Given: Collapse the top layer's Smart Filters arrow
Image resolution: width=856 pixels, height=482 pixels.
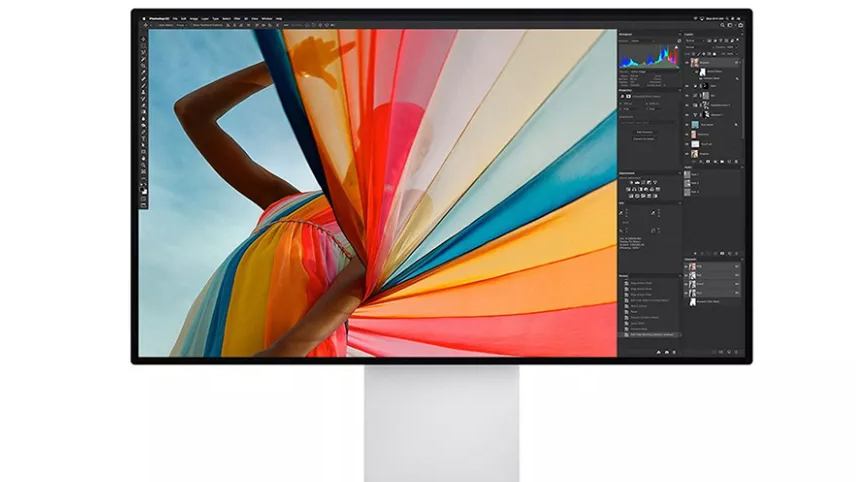Looking at the screenshot, I should coord(740,62).
